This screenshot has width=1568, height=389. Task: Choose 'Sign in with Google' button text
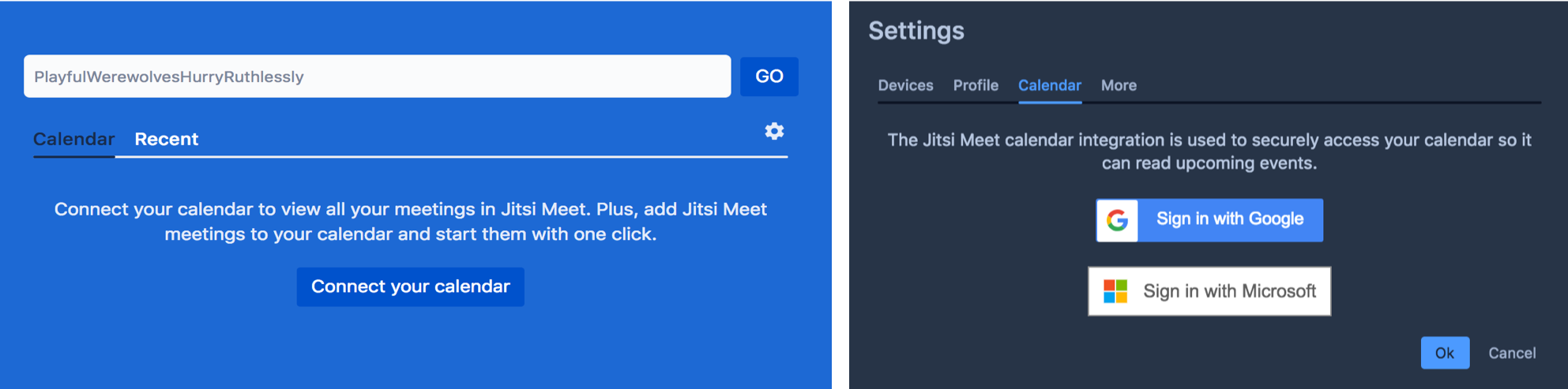tap(1229, 219)
